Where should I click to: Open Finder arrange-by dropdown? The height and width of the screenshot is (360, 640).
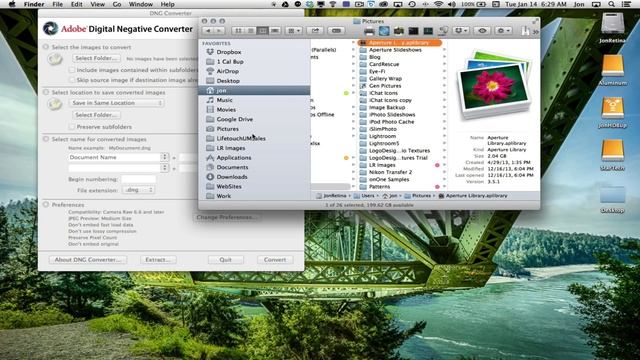coord(294,31)
